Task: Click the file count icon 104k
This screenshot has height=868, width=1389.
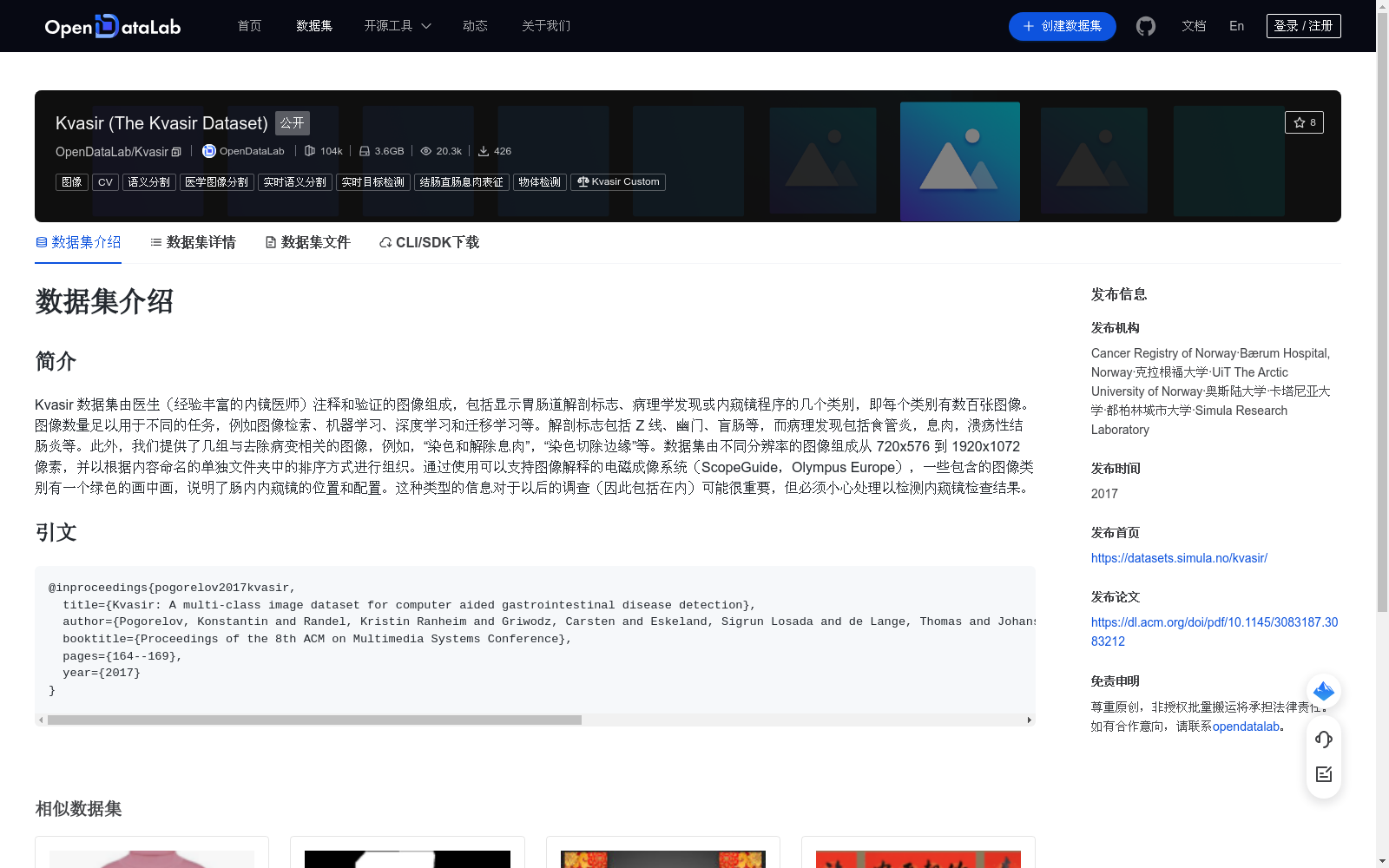Action: coord(310,151)
